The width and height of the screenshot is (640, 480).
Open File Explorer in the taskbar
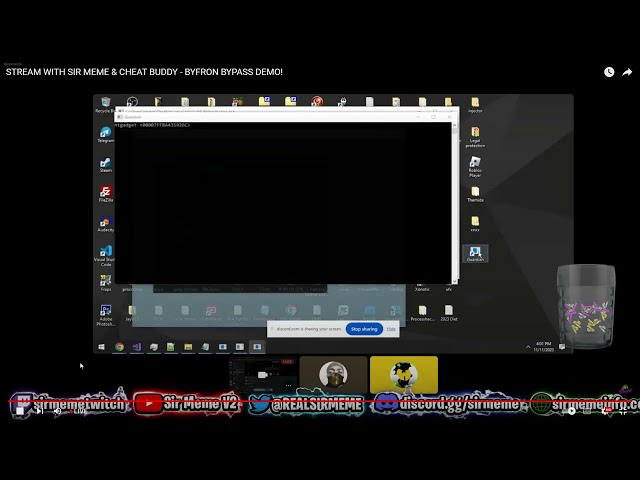click(188, 347)
